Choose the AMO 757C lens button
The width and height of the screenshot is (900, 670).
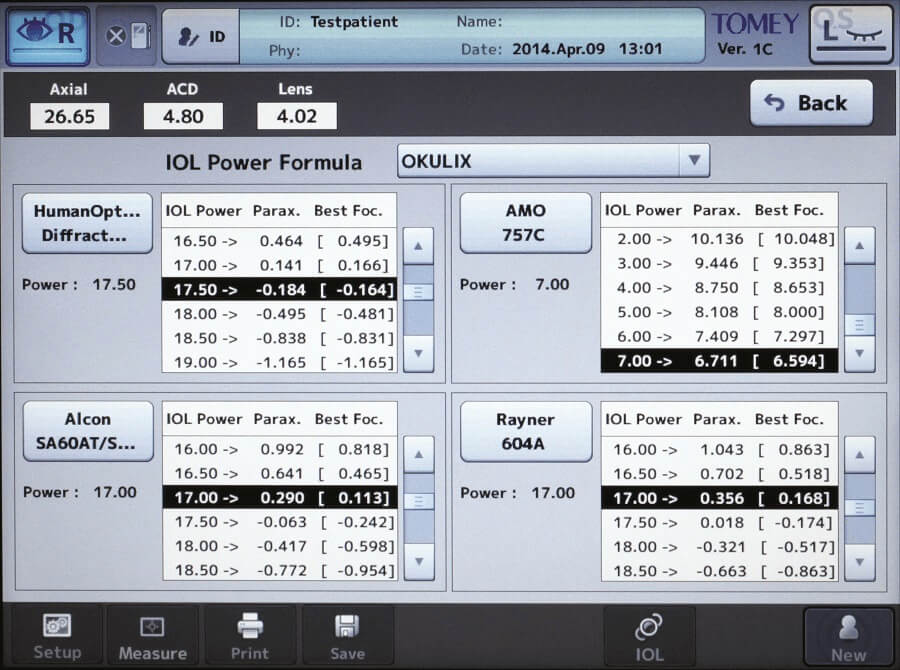pyautogui.click(x=525, y=223)
